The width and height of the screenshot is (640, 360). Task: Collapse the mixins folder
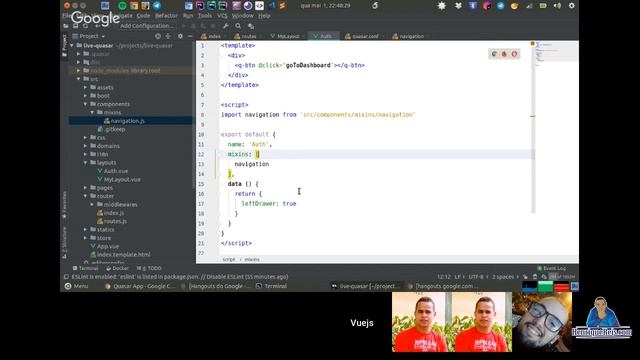point(92,112)
